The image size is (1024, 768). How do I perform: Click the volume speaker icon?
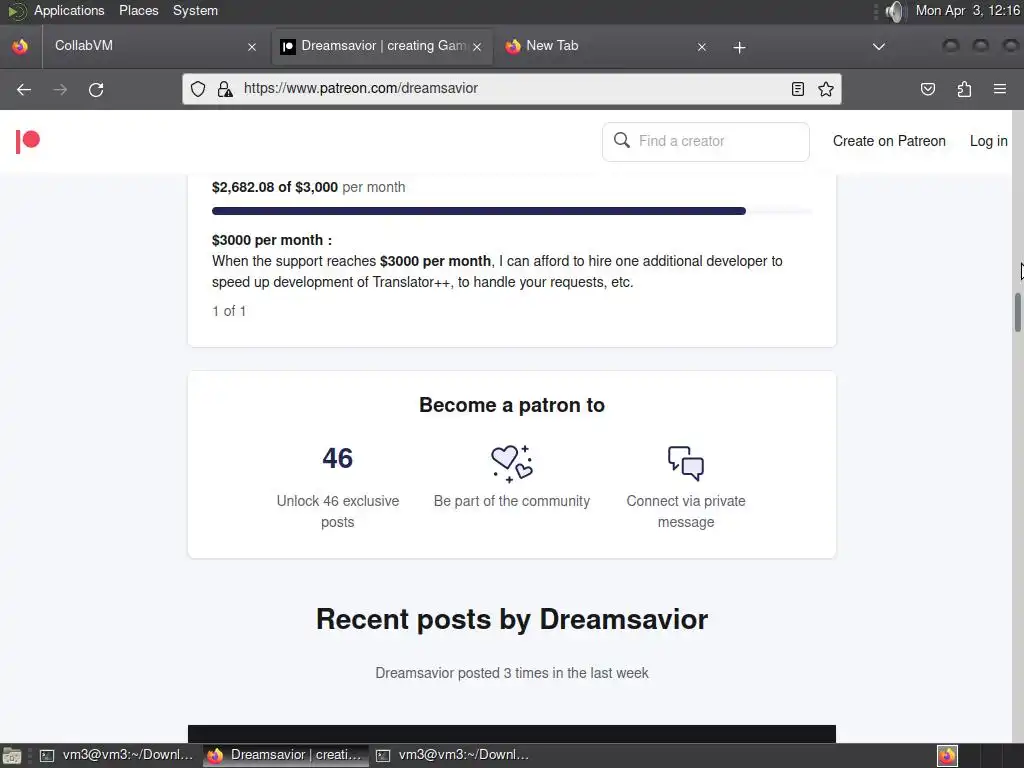point(895,11)
